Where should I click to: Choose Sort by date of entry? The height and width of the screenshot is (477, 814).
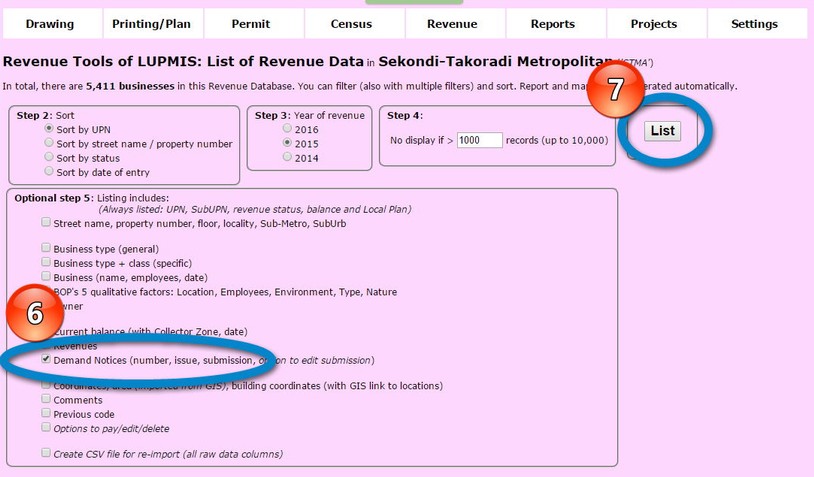[x=49, y=171]
